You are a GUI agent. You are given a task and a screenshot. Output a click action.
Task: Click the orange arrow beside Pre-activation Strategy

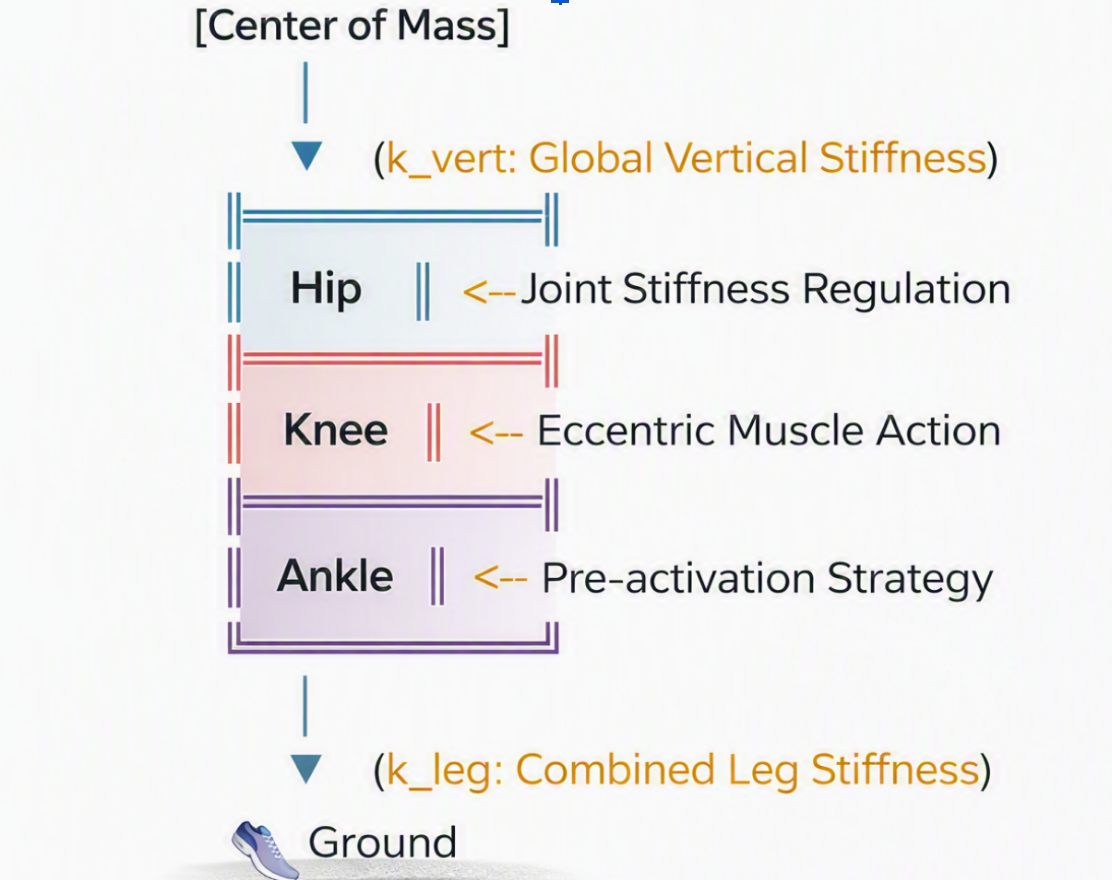(x=500, y=578)
